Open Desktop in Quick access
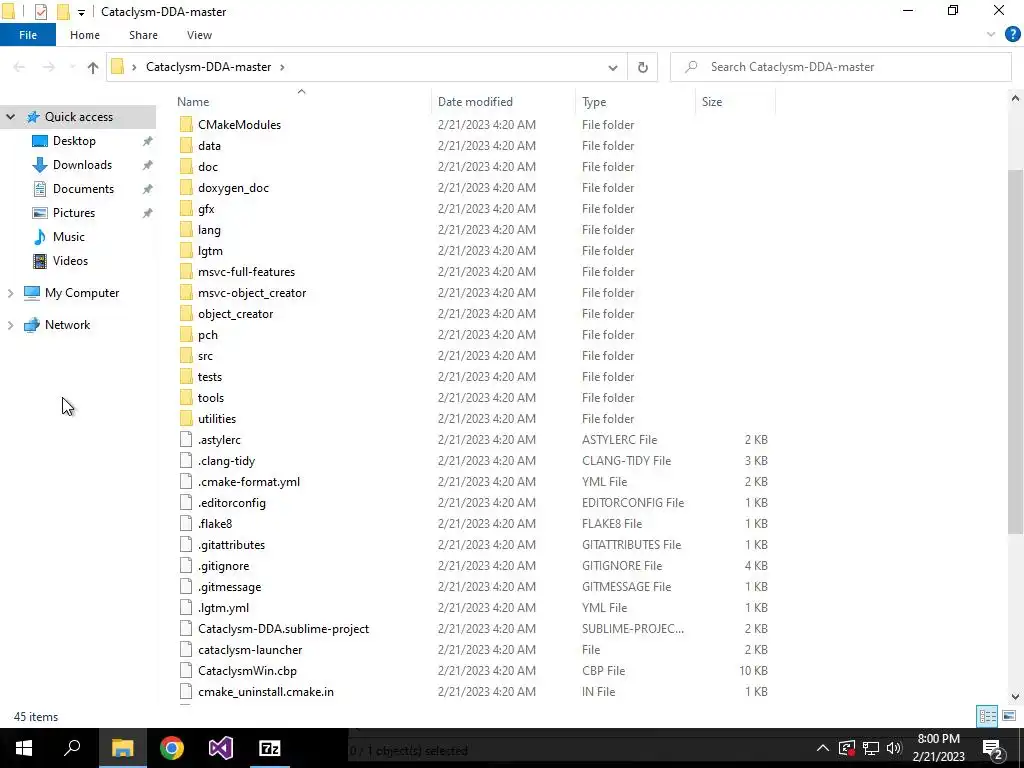 tap(74, 141)
